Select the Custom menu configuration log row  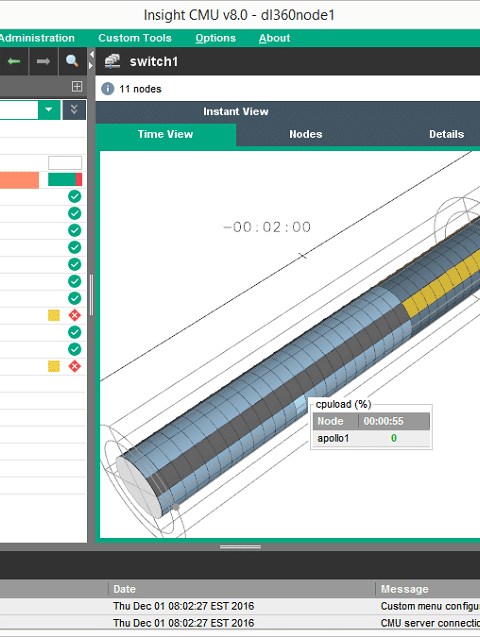click(x=240, y=606)
